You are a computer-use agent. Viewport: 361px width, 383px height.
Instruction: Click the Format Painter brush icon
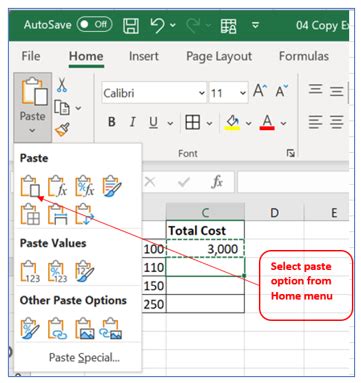click(62, 129)
